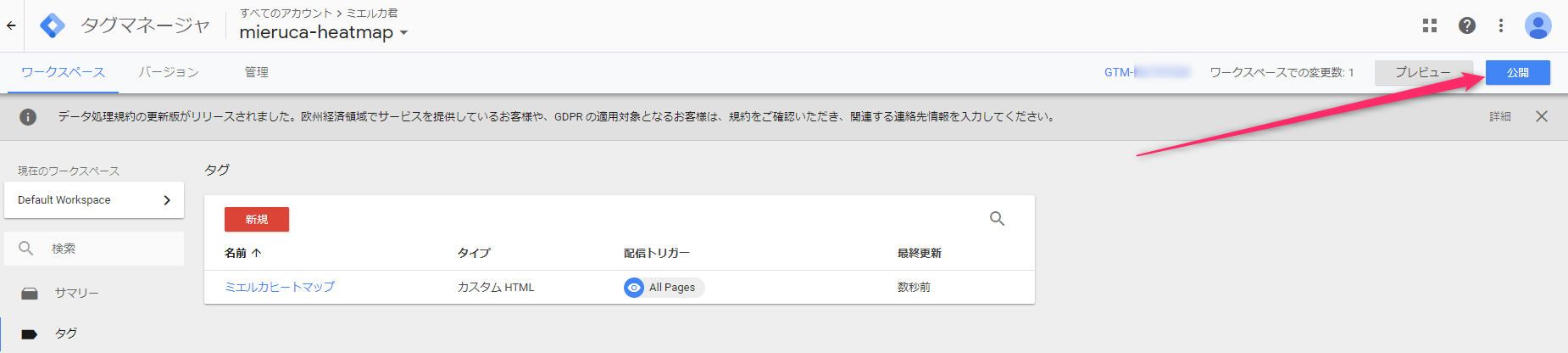Click the user account avatar
This screenshot has height=353, width=1568.
point(1538,25)
